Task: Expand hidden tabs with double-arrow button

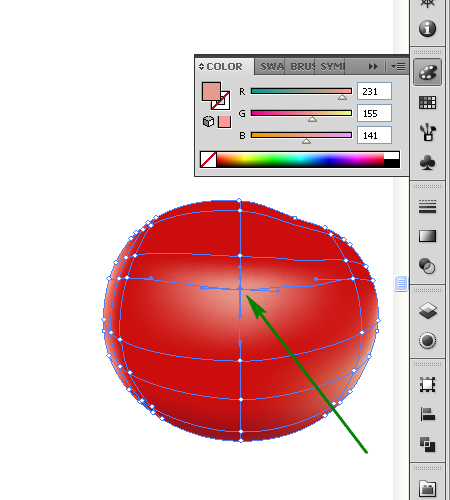Action: point(373,67)
